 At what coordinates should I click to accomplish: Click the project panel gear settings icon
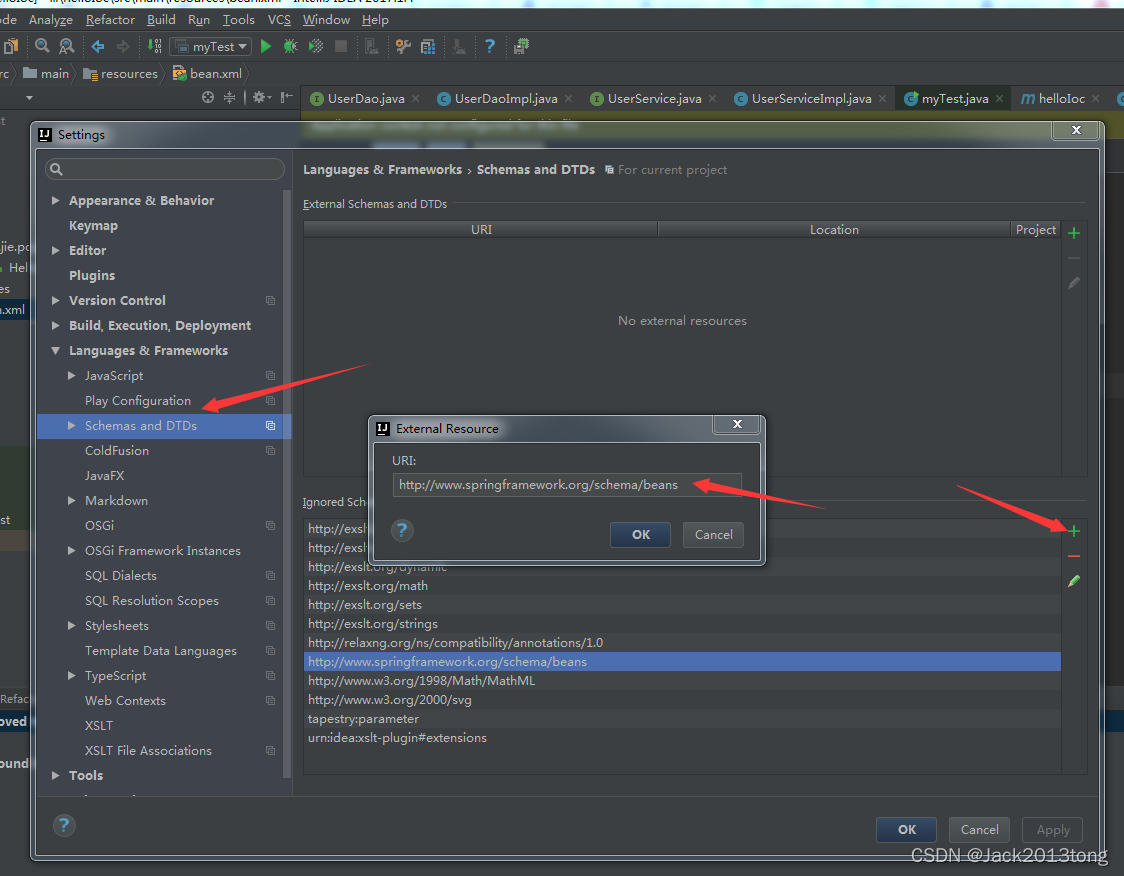coord(262,97)
